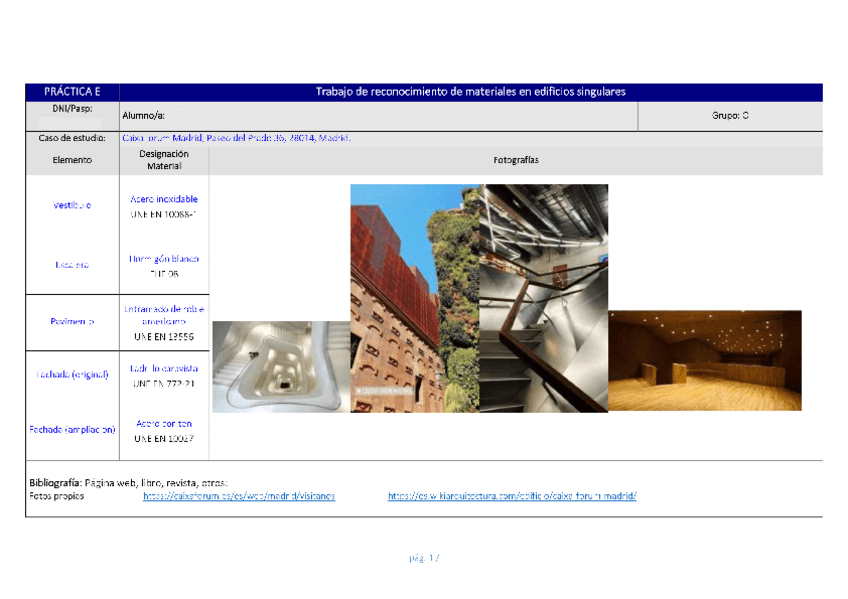848x599 pixels.
Task: Select the Pavimento element cell
Action: [72, 322]
